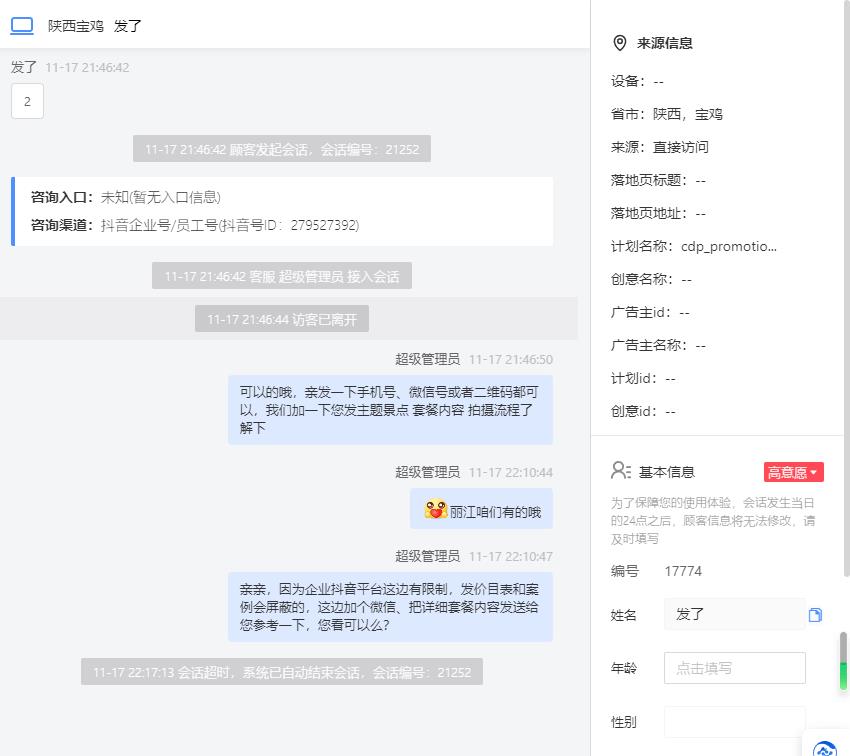This screenshot has height=756, width=850.
Task: Click the heart emoji in 丽江咱们有的哦 message
Action: coord(435,510)
